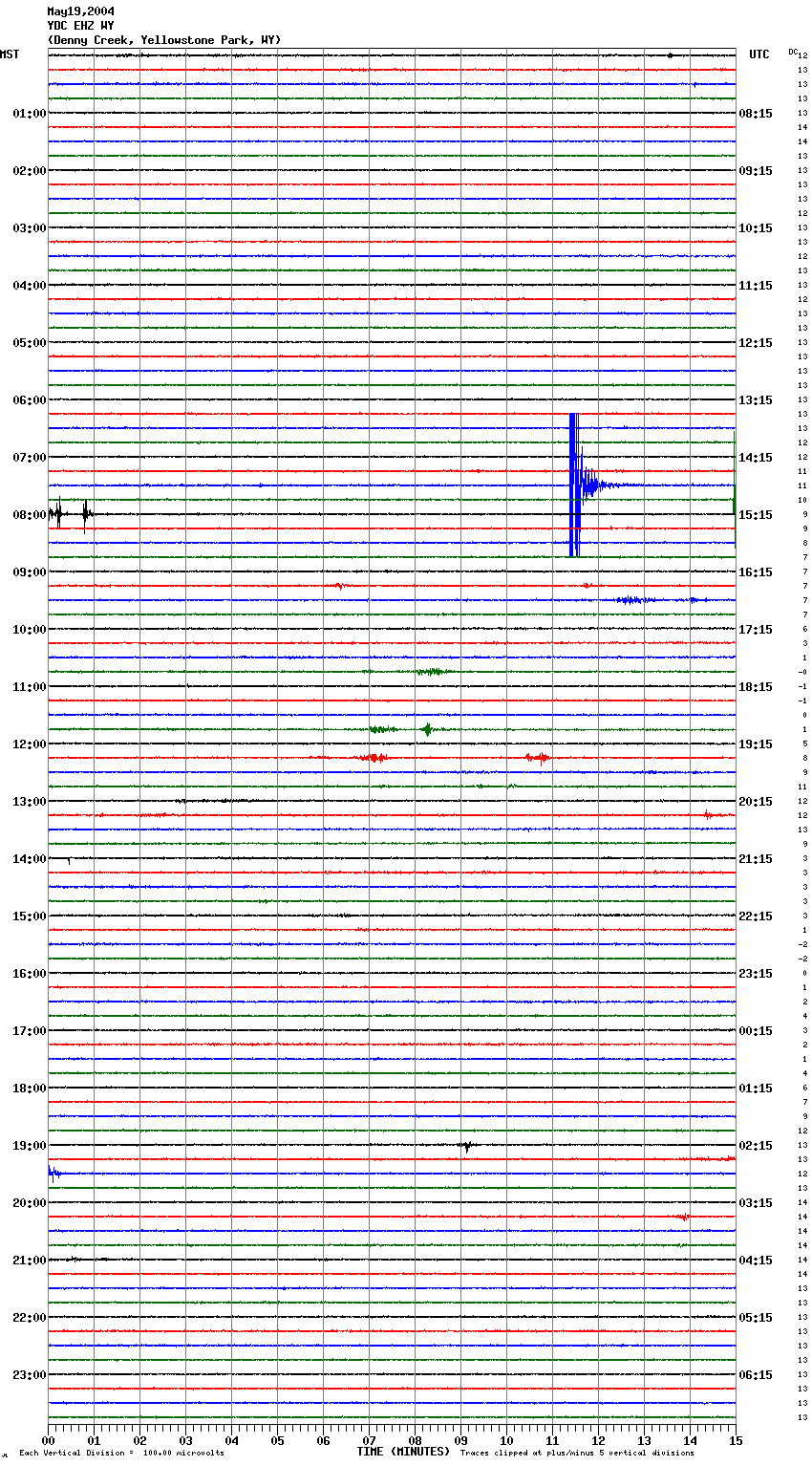Click the MST time zone header
Viewport: 812px width, 1466px height.
coord(10,54)
